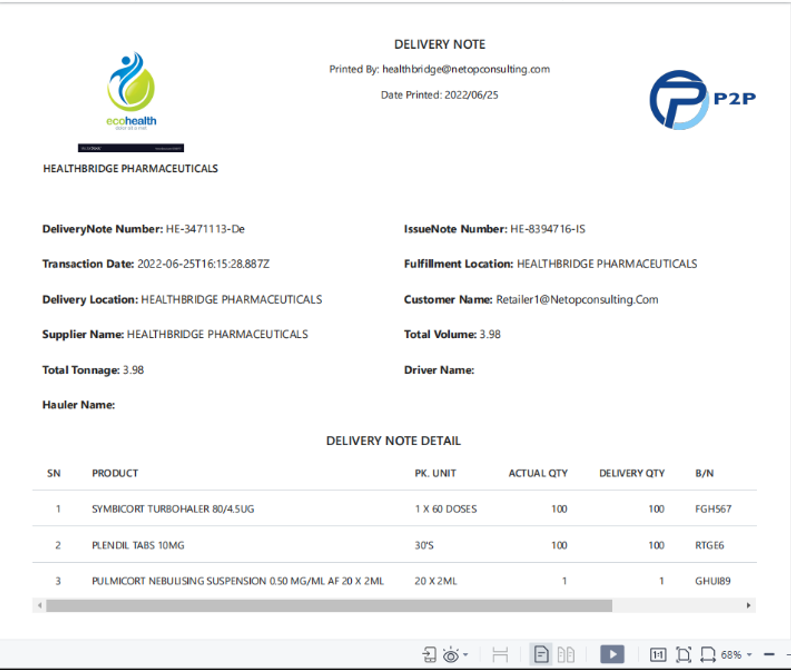791x670 pixels.
Task: Click the send-to-mobile icon in the status bar
Action: pyautogui.click(x=429, y=654)
